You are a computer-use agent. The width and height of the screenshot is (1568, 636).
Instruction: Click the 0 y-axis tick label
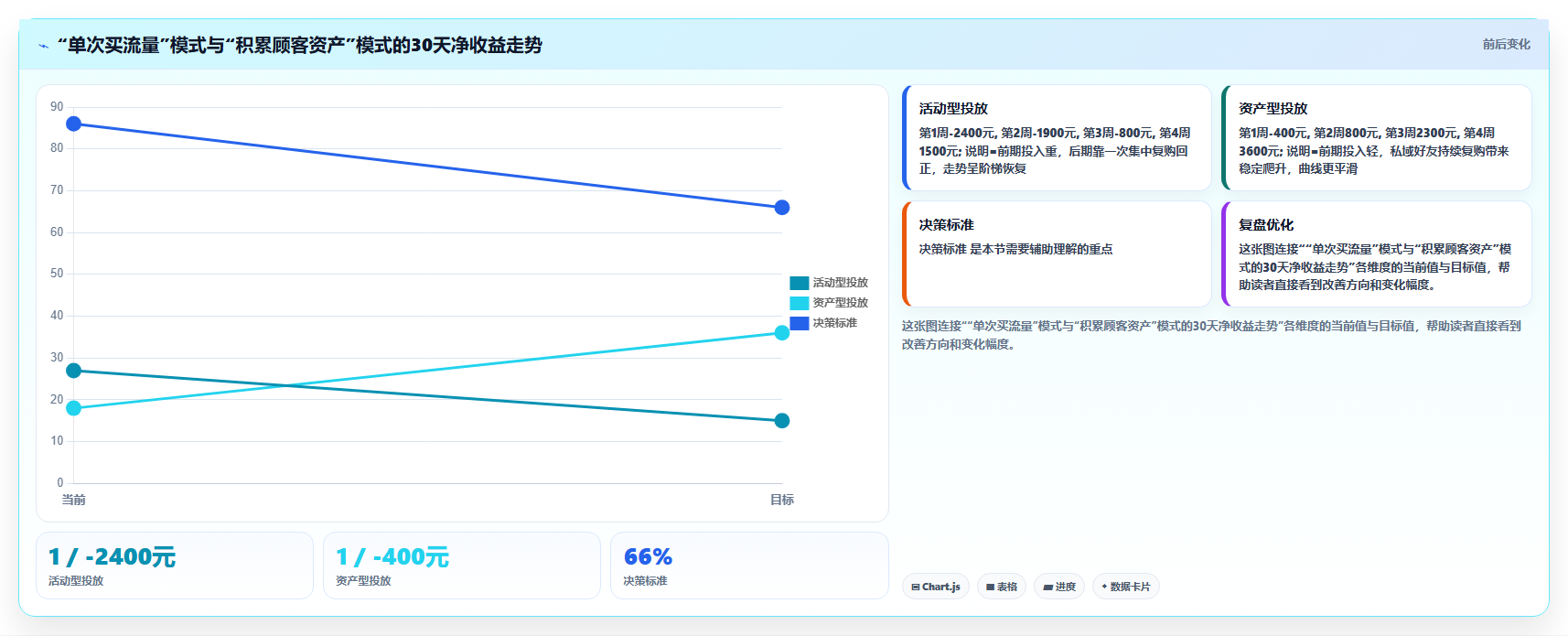(60, 482)
